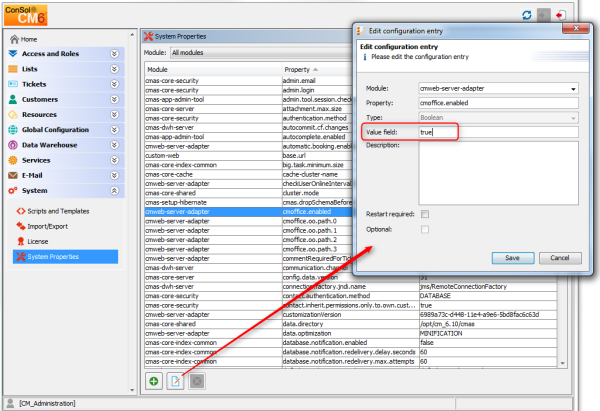Click the Data Warehouse icon
This screenshot has width=600, height=411.
tap(13, 145)
